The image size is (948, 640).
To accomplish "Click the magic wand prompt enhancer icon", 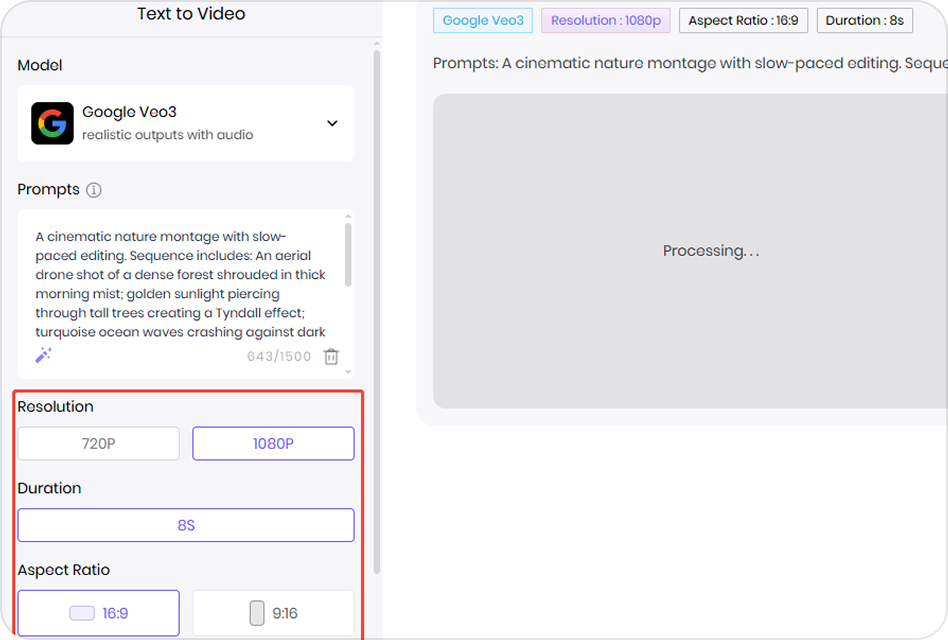I will pos(41,355).
